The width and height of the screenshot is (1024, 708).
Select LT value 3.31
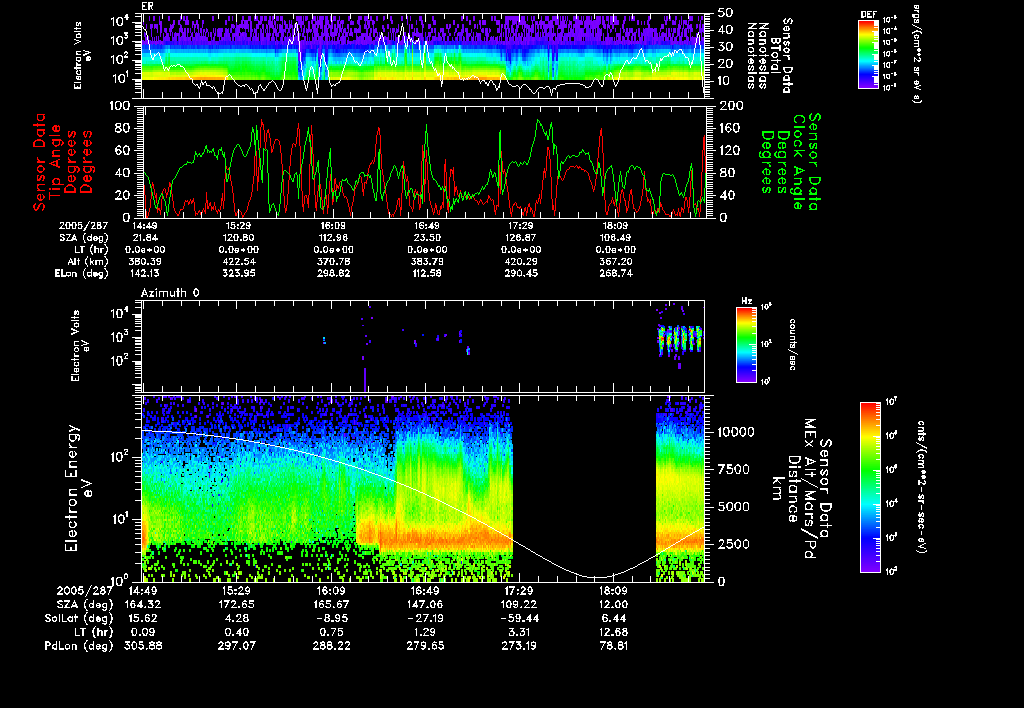[519, 632]
